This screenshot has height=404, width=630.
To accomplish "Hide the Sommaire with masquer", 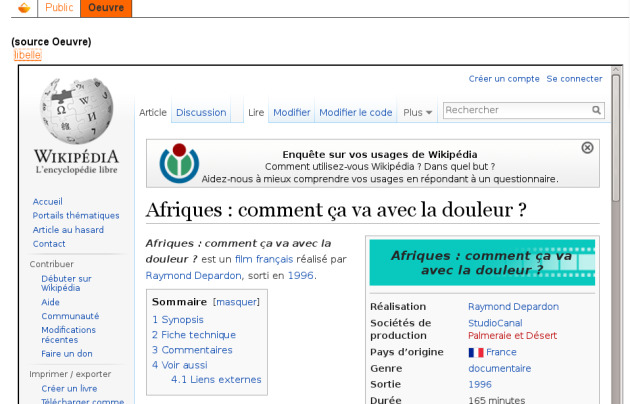I will click(x=236, y=302).
